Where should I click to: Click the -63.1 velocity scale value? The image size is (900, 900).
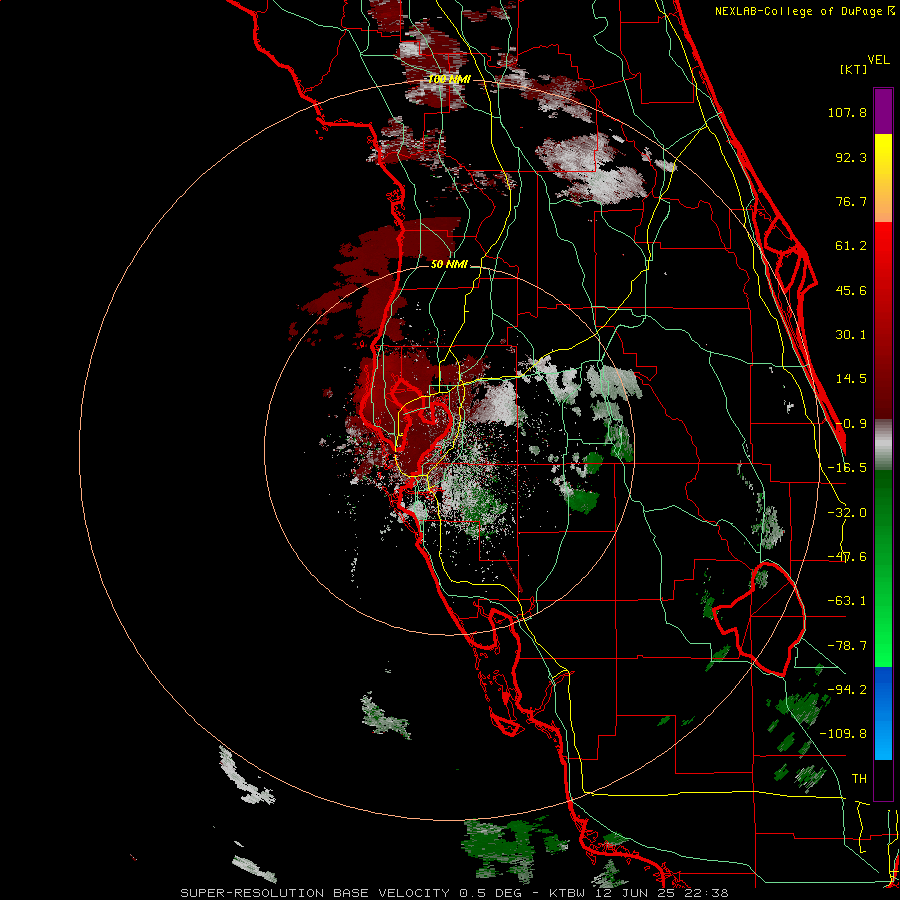coord(847,601)
